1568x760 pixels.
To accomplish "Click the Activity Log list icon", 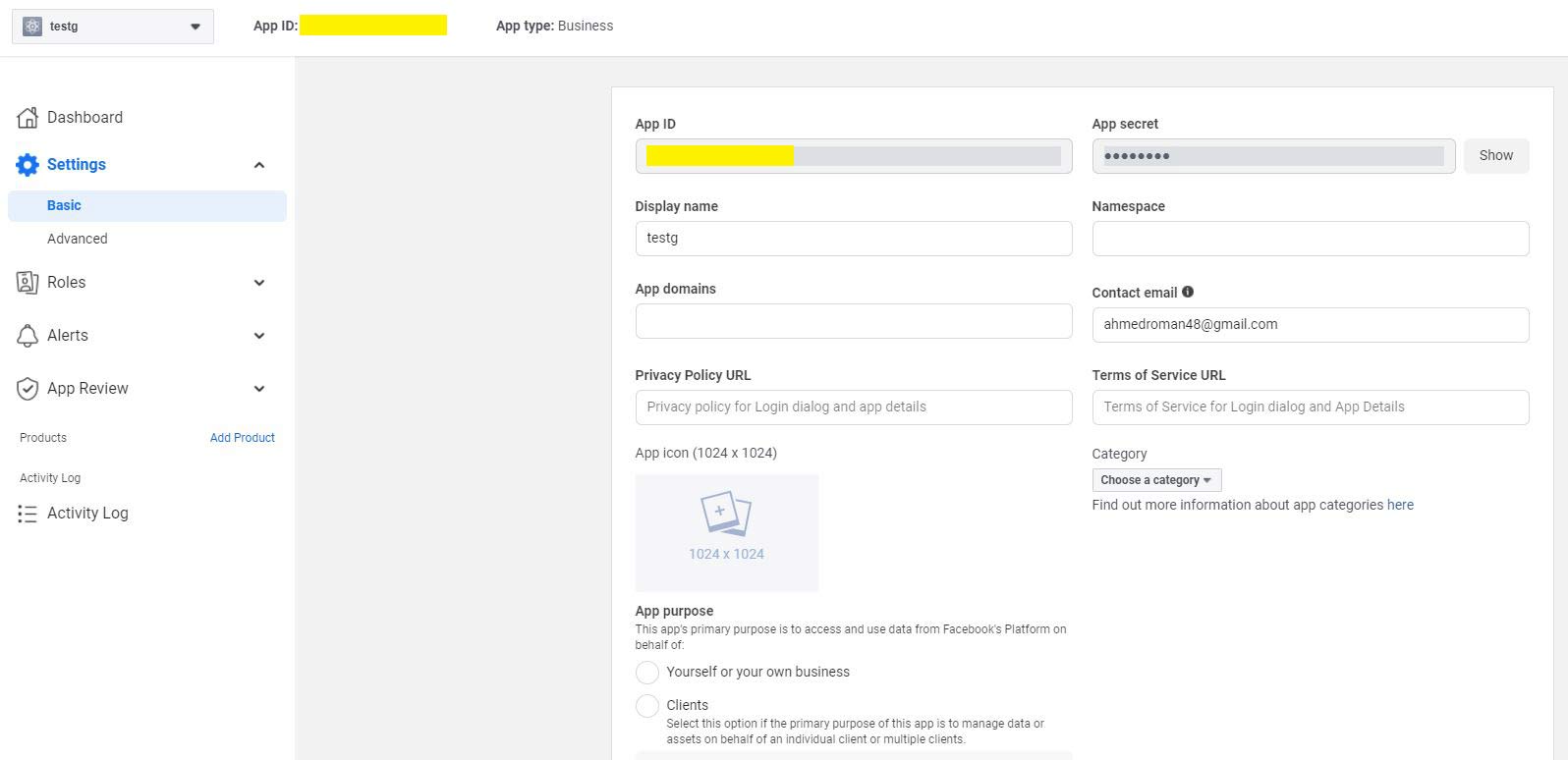I will (x=28, y=514).
